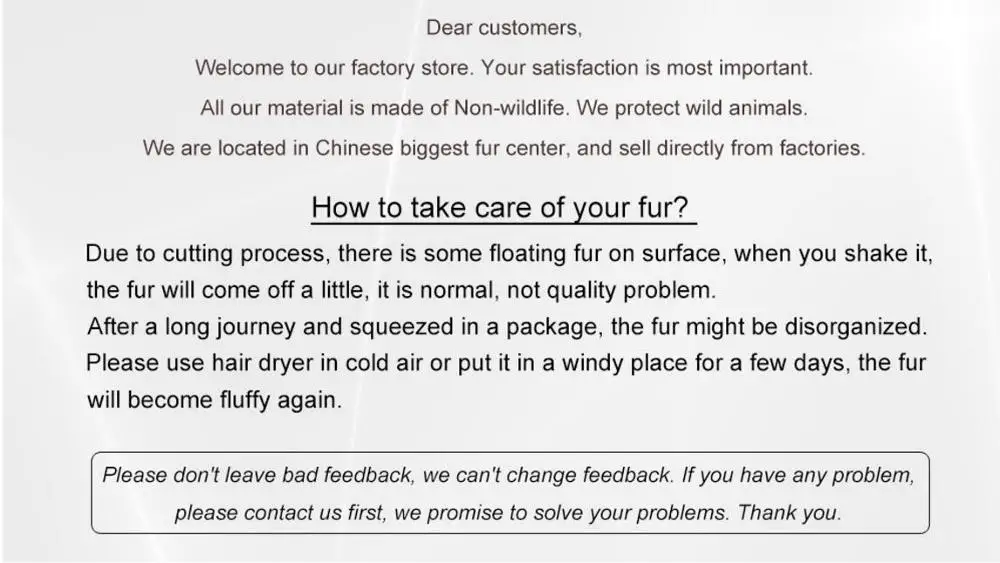This screenshot has width=1000, height=563.
Task: Click the 'please contact us first' italic line
Action: pyautogui.click(x=281, y=513)
